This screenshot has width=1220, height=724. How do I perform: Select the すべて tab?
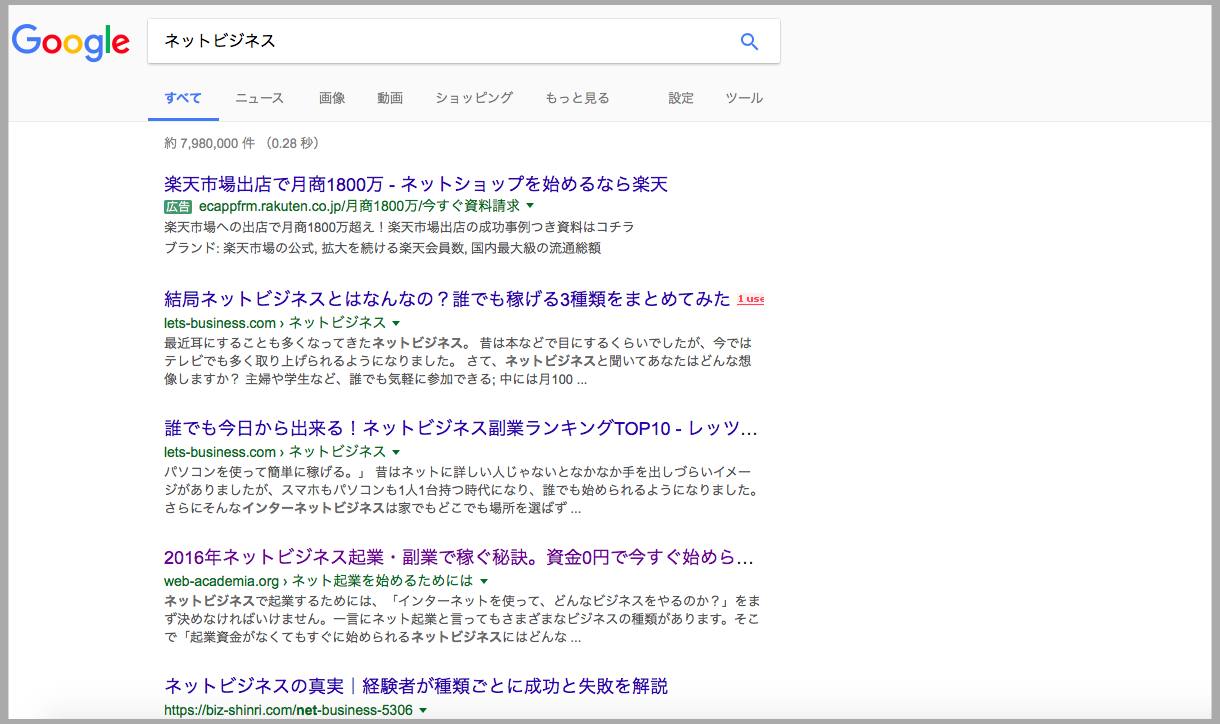click(183, 98)
